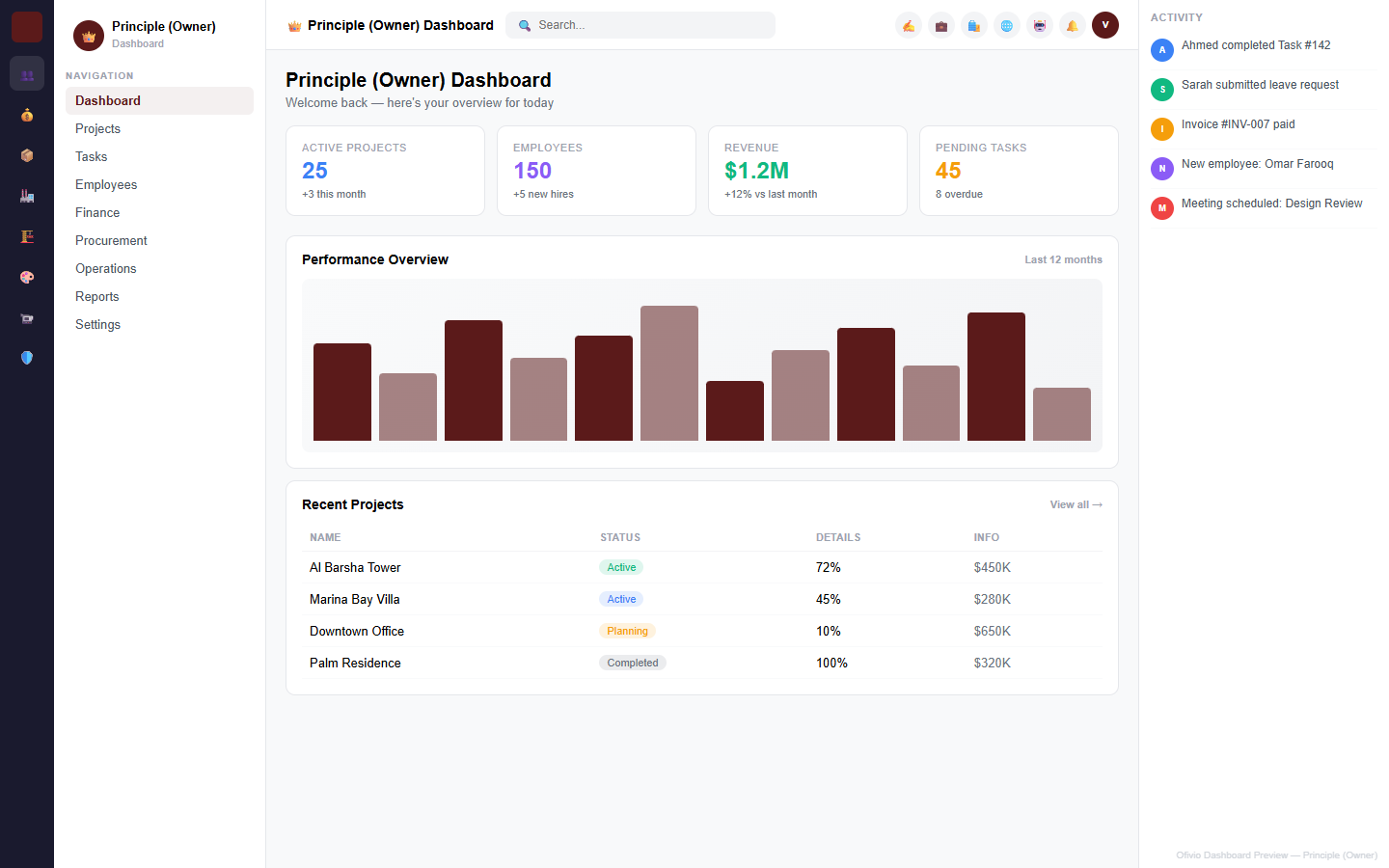Select the people icon in the left rail
Screen dimensions: 1389x868
tap(27, 73)
